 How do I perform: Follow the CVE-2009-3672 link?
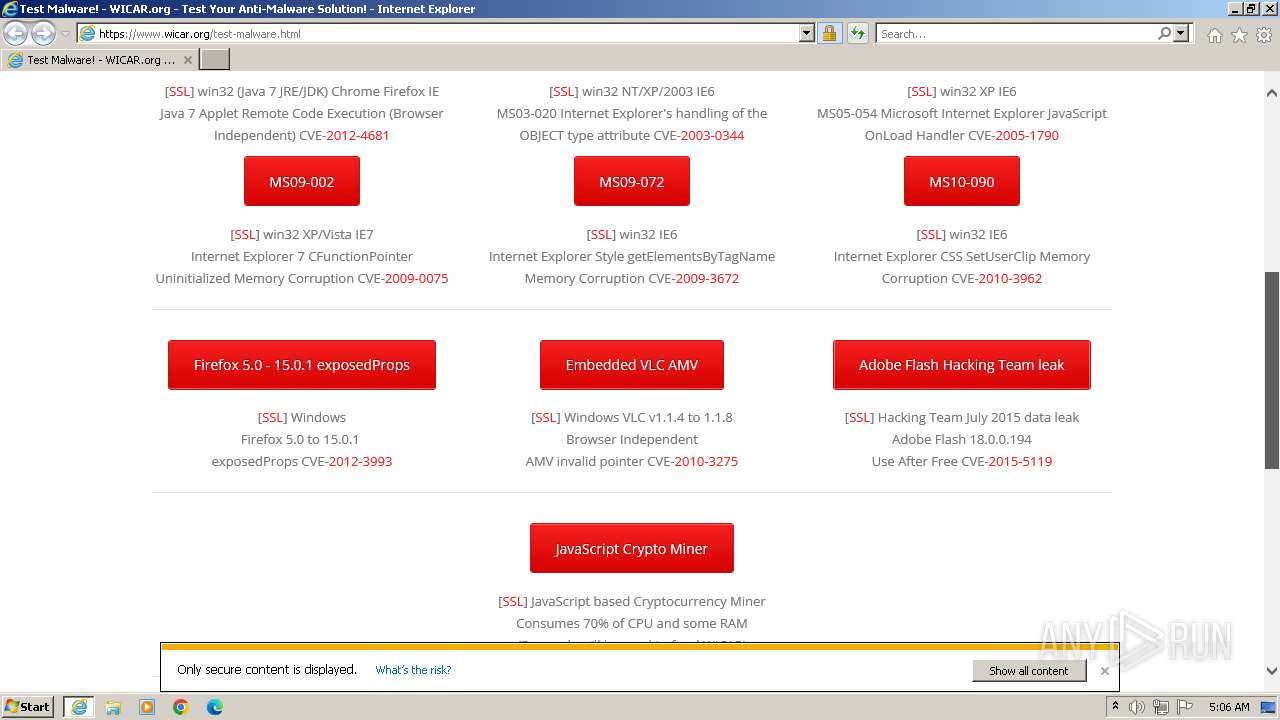(x=706, y=278)
